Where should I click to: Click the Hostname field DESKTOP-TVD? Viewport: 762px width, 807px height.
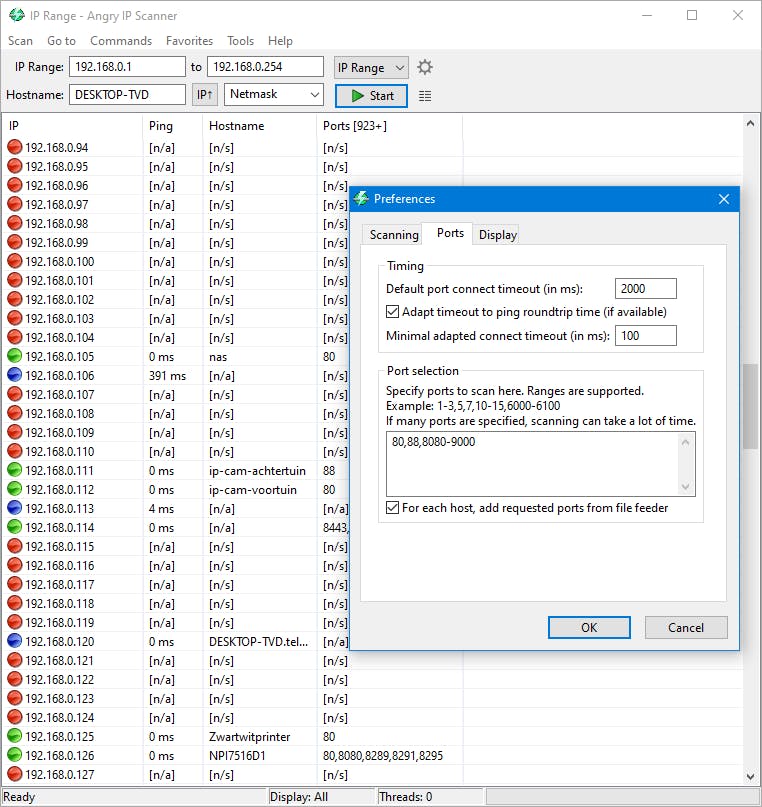coord(127,95)
